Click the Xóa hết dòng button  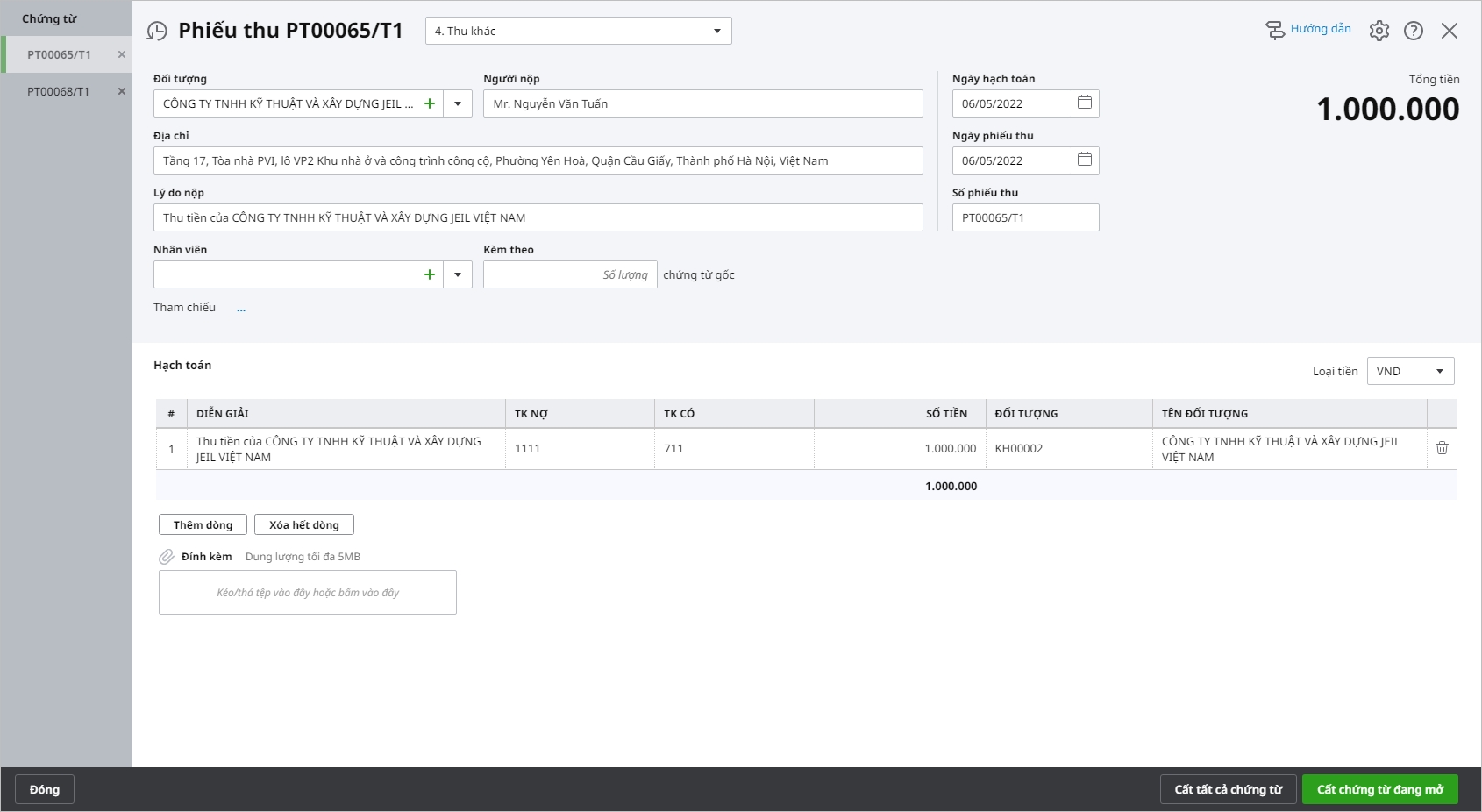point(303,524)
